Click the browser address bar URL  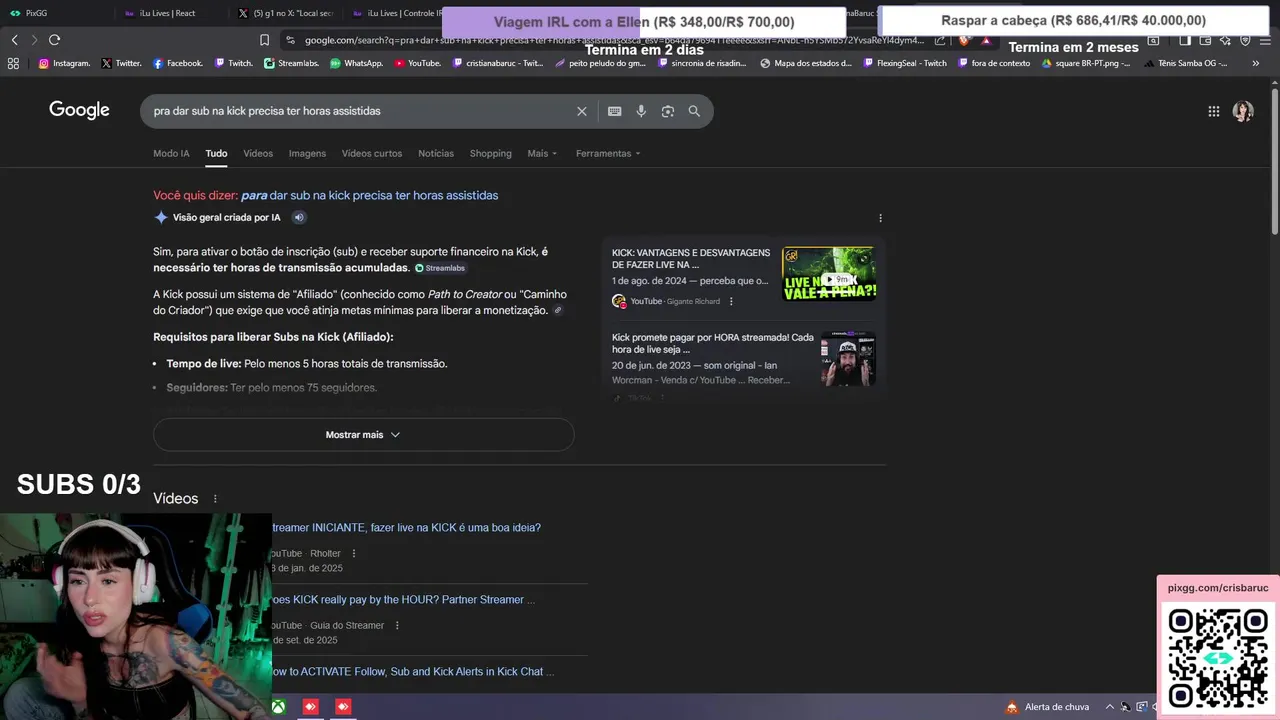(614, 40)
